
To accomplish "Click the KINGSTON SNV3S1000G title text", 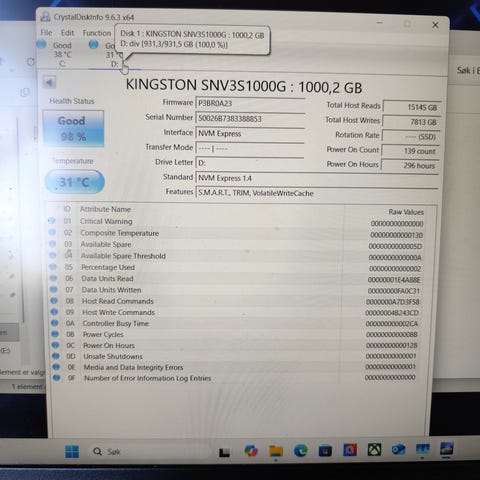I will pyautogui.click(x=244, y=86).
